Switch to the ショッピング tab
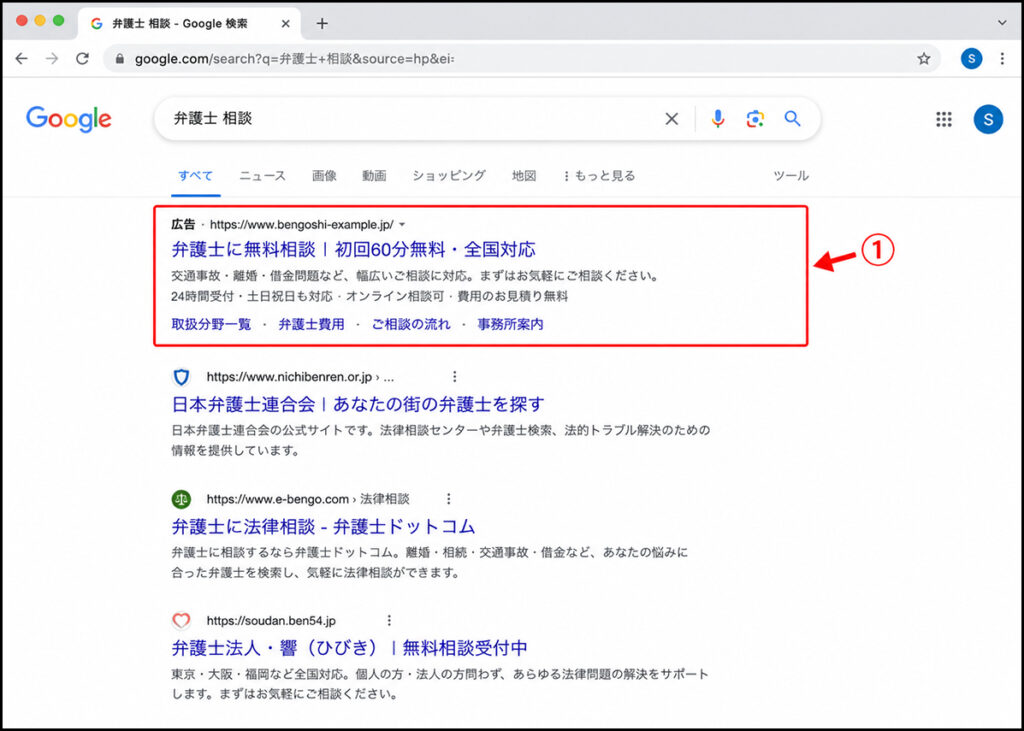This screenshot has width=1024, height=731. click(x=449, y=176)
